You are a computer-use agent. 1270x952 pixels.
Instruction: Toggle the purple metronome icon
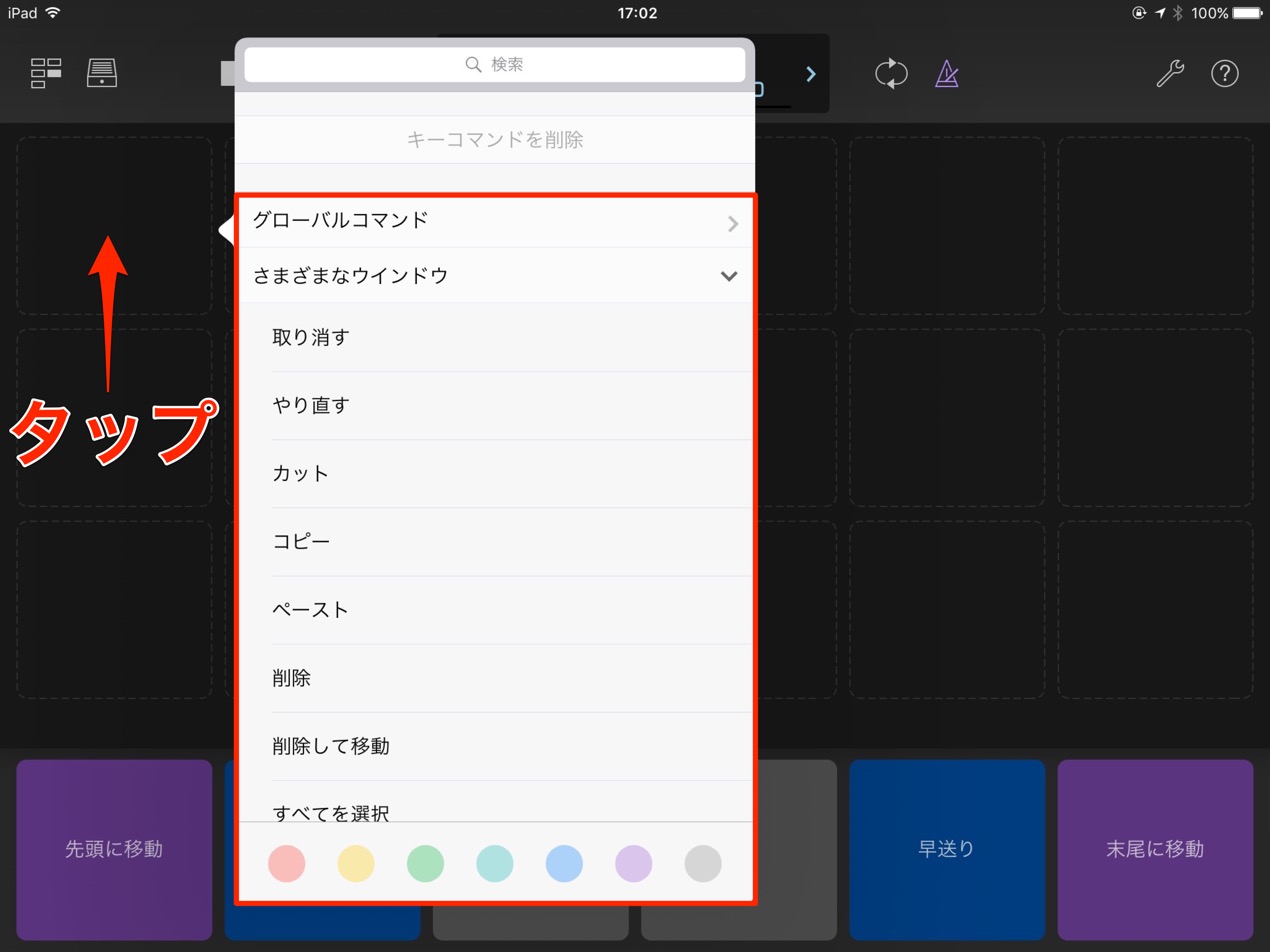(x=946, y=73)
